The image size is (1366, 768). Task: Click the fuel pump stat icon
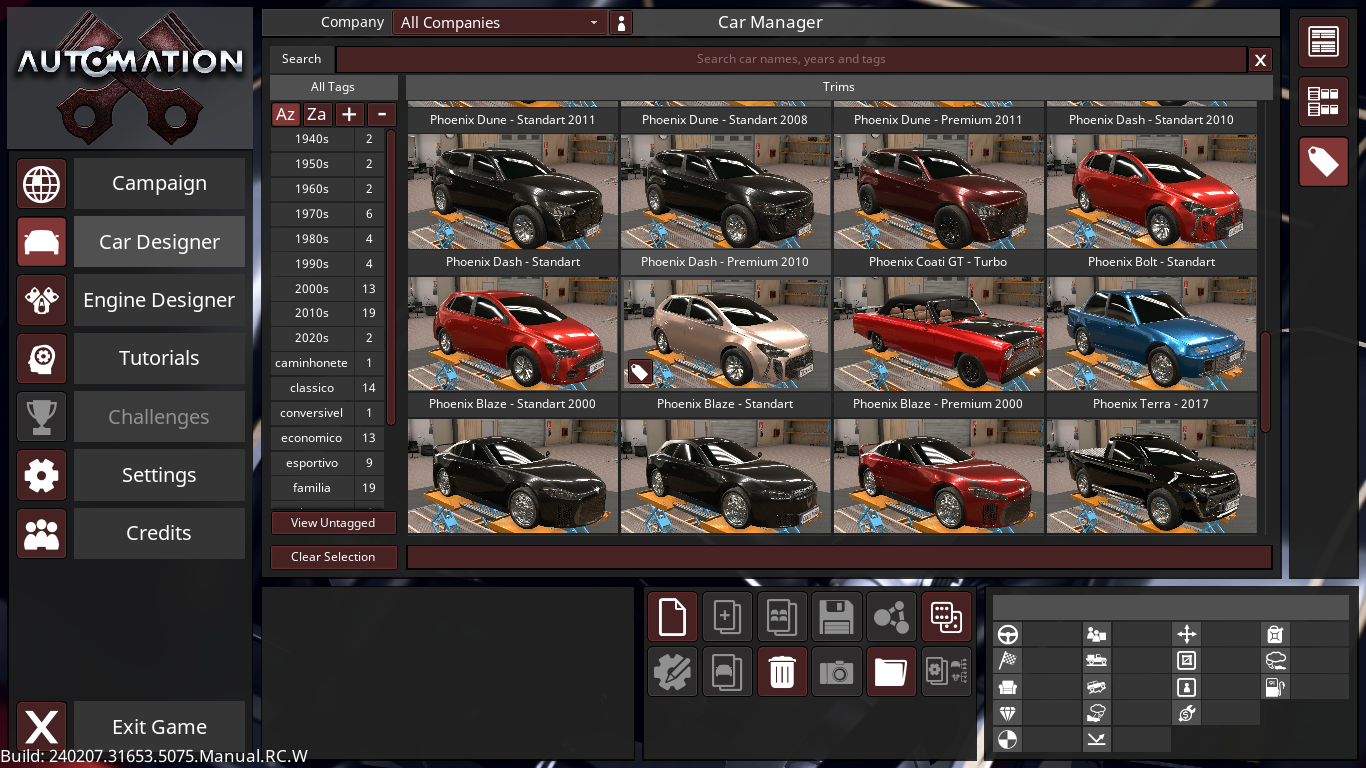pyautogui.click(x=1275, y=687)
